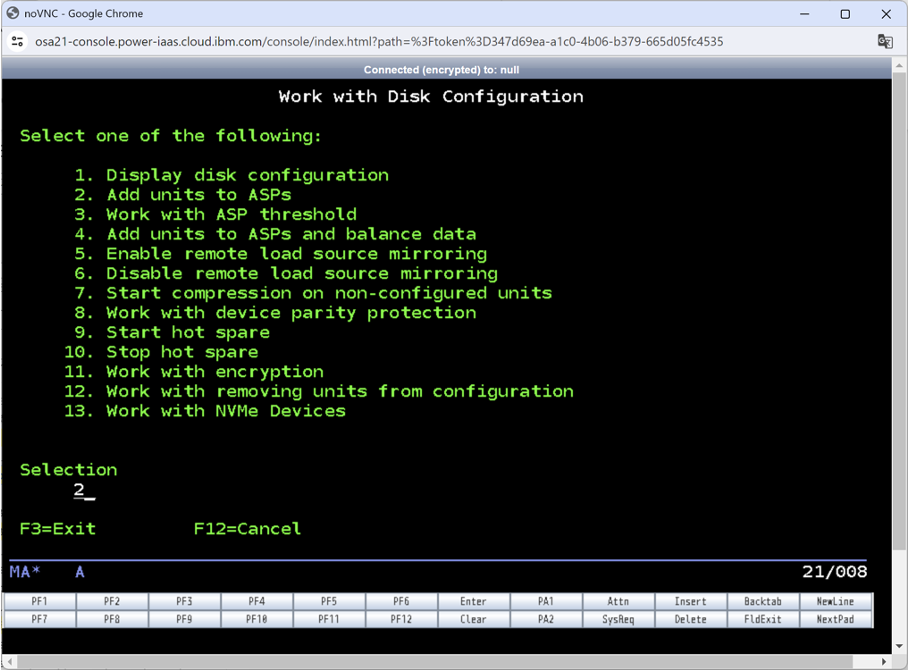Click the PF11 keypad button

coord(329,619)
